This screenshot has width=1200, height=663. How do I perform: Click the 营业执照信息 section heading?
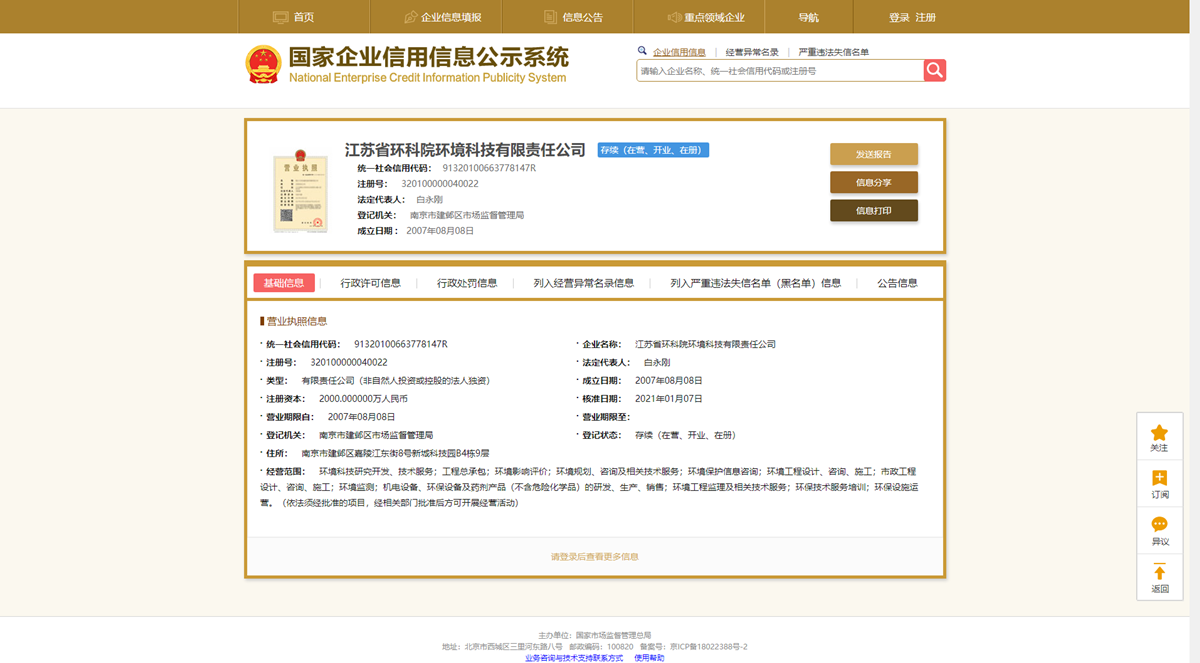(x=296, y=321)
